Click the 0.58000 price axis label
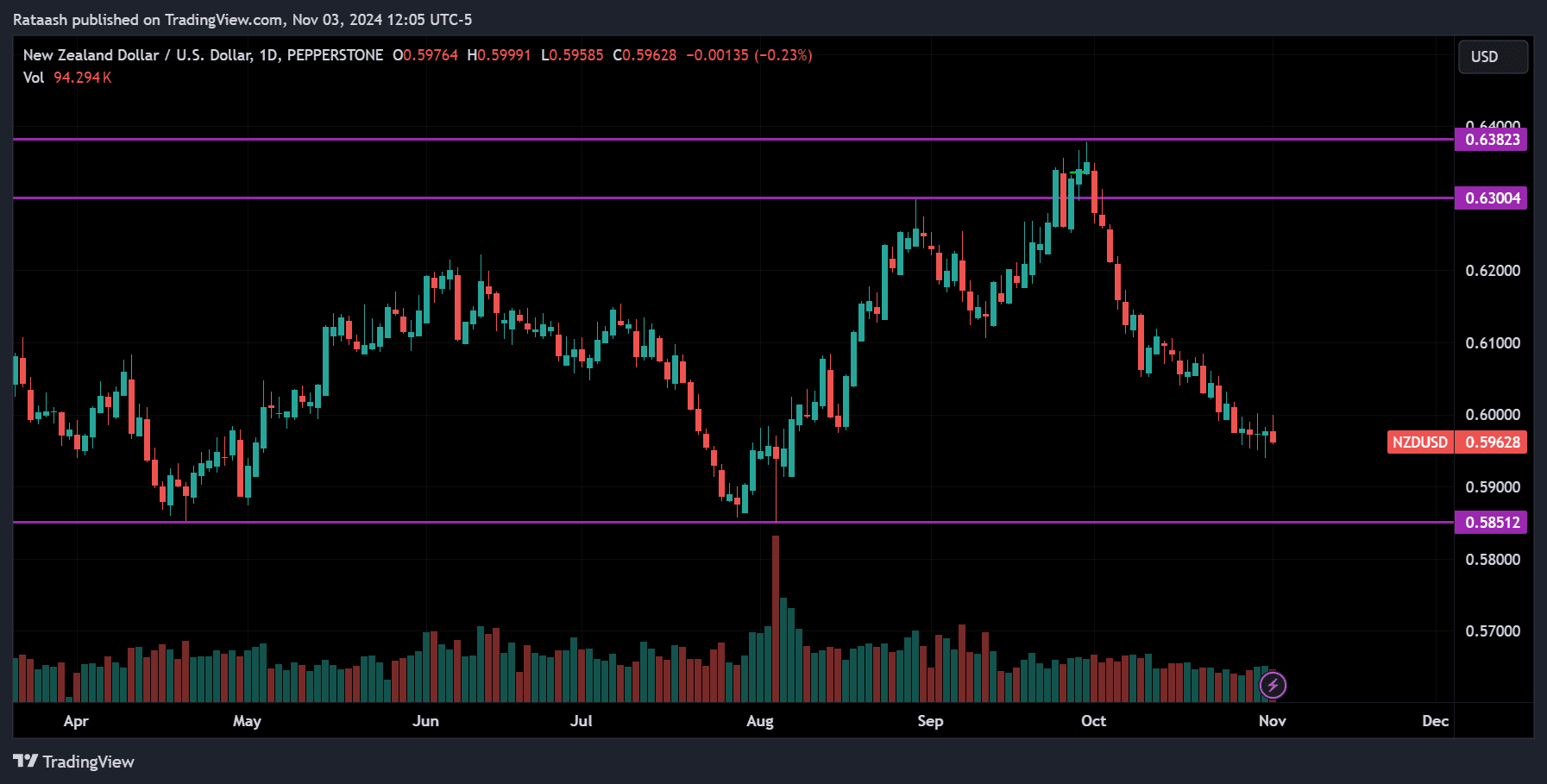1547x784 pixels. pos(1493,560)
